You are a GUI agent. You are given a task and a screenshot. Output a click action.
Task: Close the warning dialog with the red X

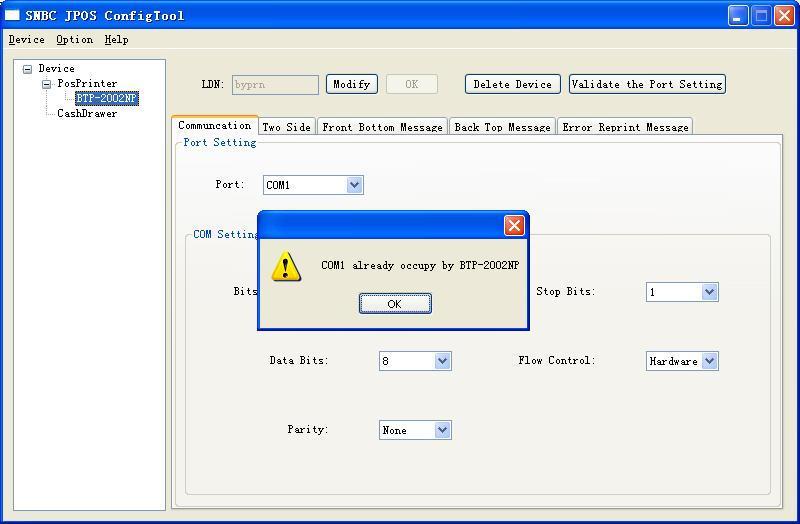514,225
